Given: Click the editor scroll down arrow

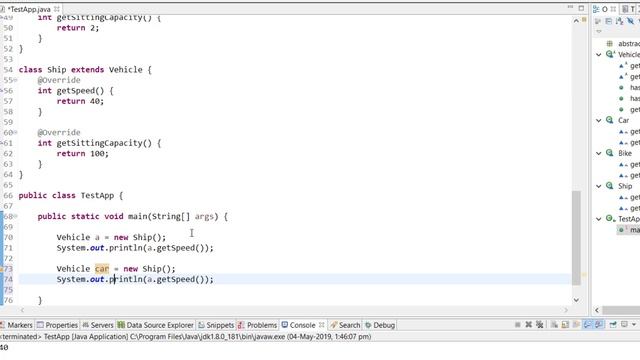Looking at the screenshot, I should click(576, 300).
